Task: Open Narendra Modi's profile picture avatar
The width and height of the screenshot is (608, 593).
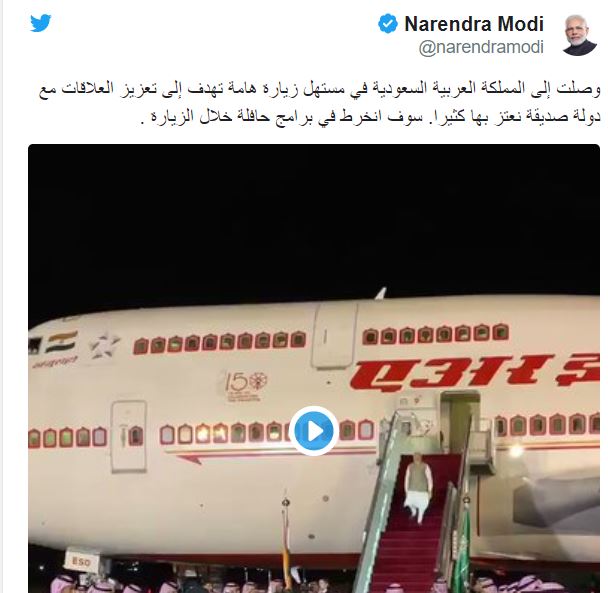Action: pos(580,35)
